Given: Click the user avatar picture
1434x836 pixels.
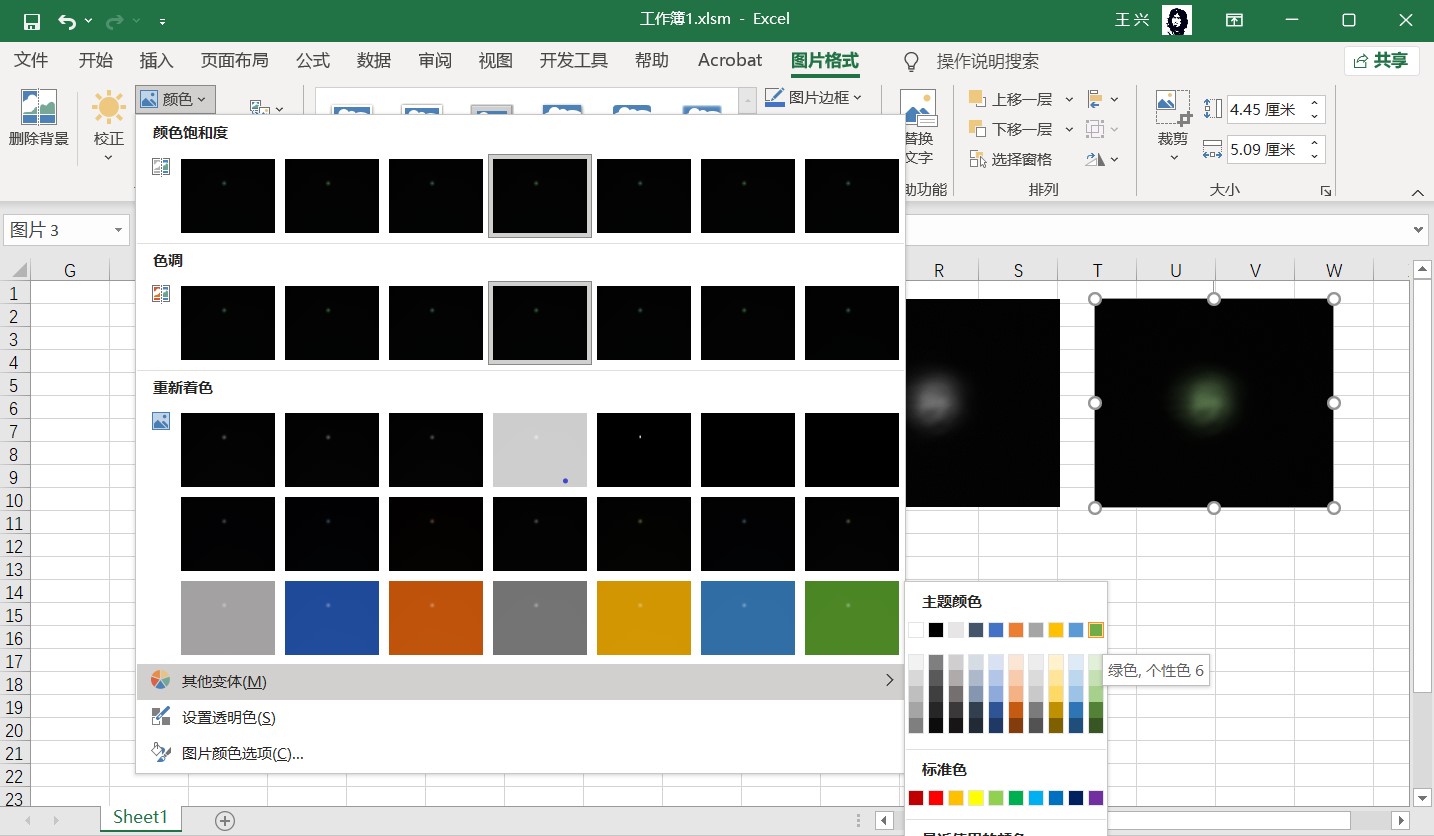Looking at the screenshot, I should 1177,20.
